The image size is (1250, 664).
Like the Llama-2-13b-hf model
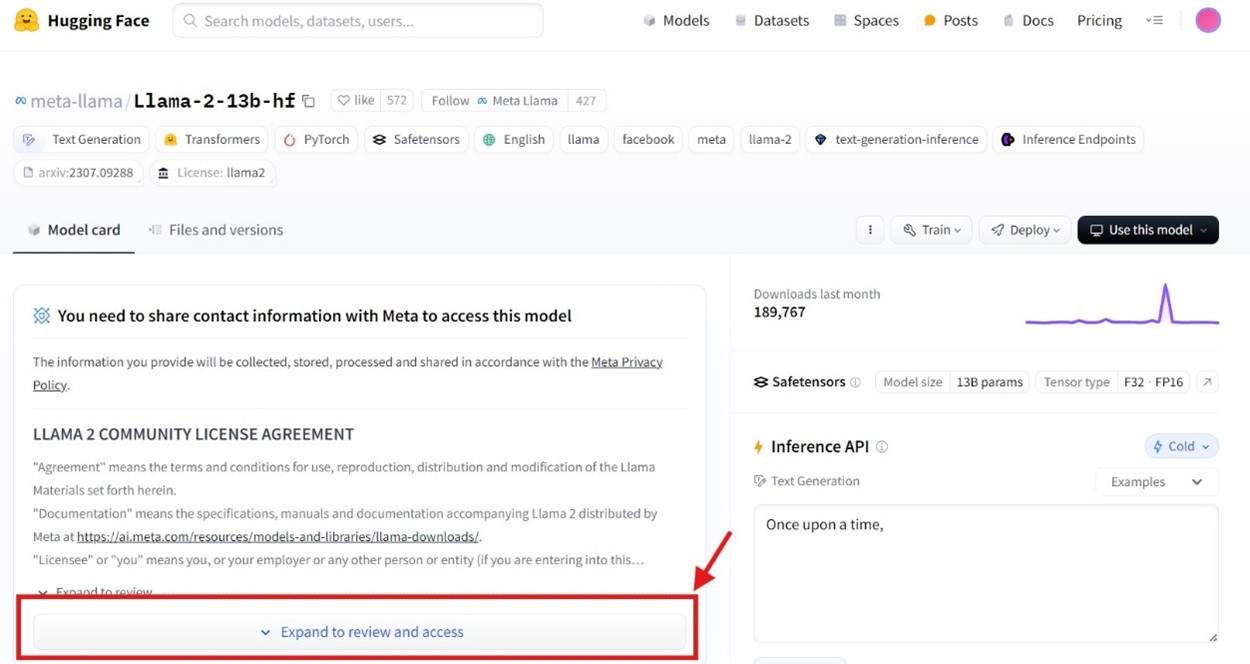(355, 101)
